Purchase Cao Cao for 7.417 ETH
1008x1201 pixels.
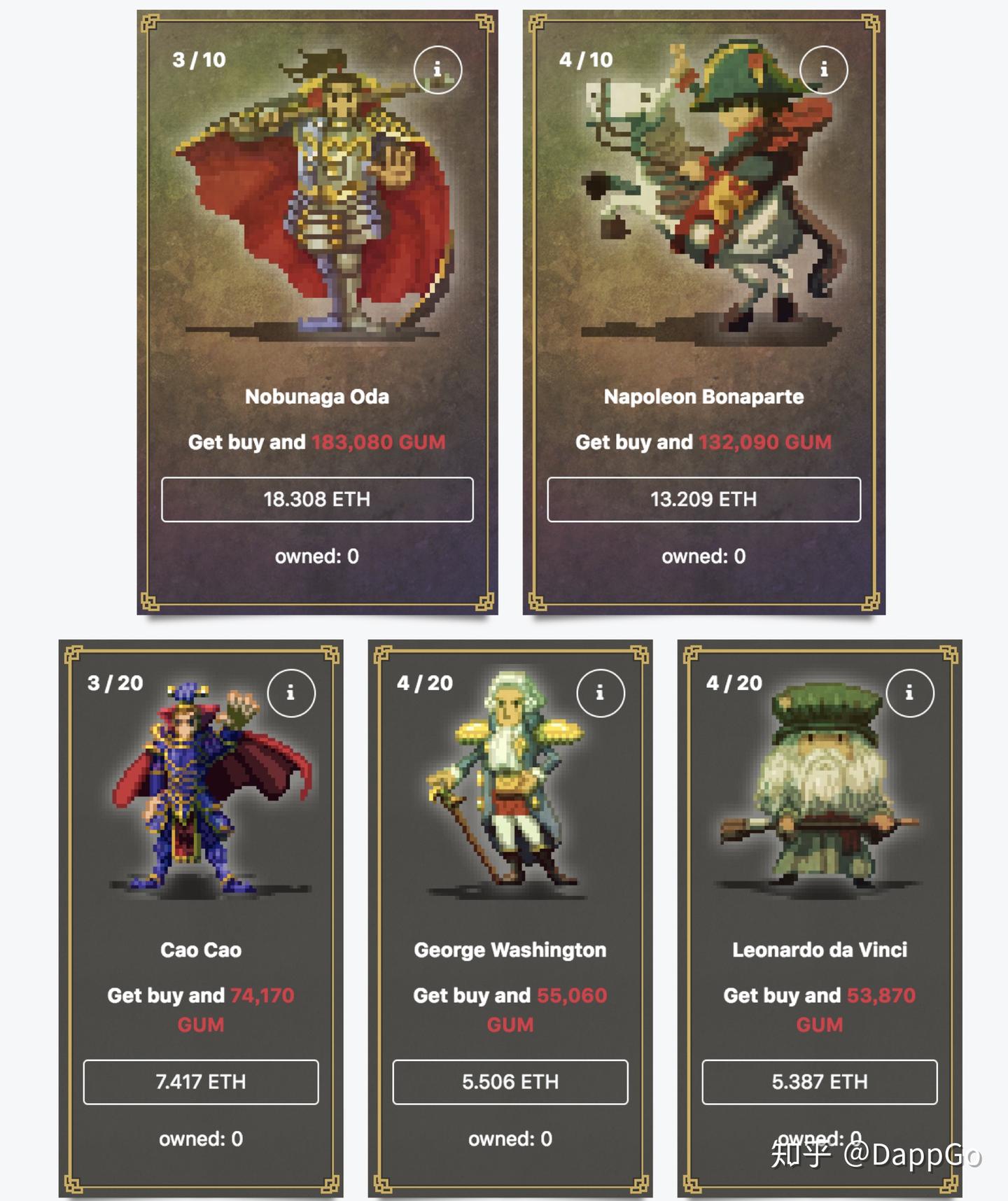[x=201, y=1082]
